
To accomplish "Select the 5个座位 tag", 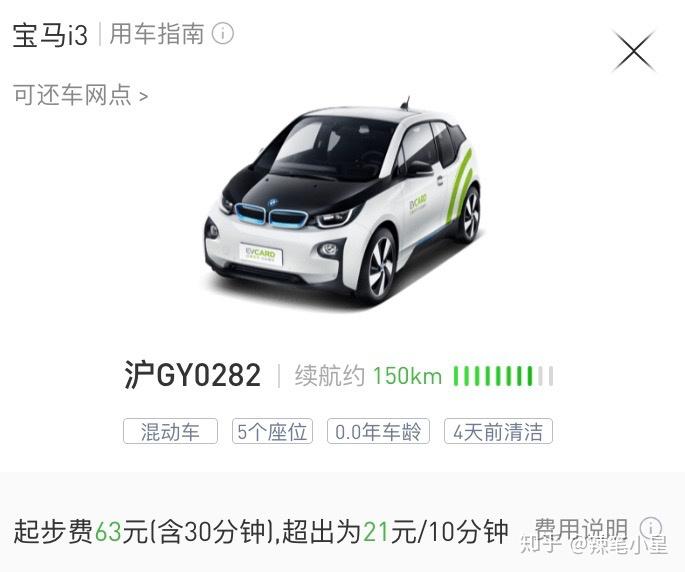I will (272, 431).
